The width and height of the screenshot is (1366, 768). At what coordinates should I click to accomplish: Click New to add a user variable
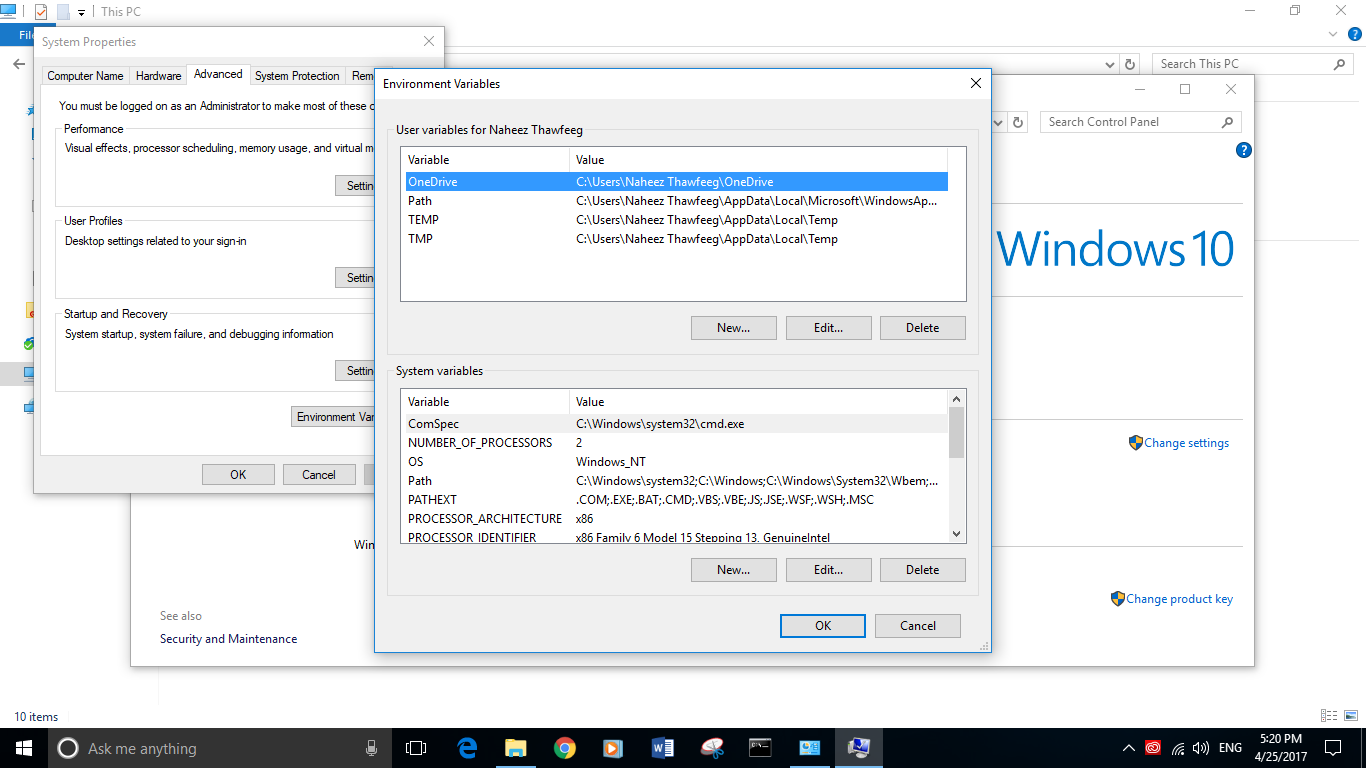tap(733, 327)
